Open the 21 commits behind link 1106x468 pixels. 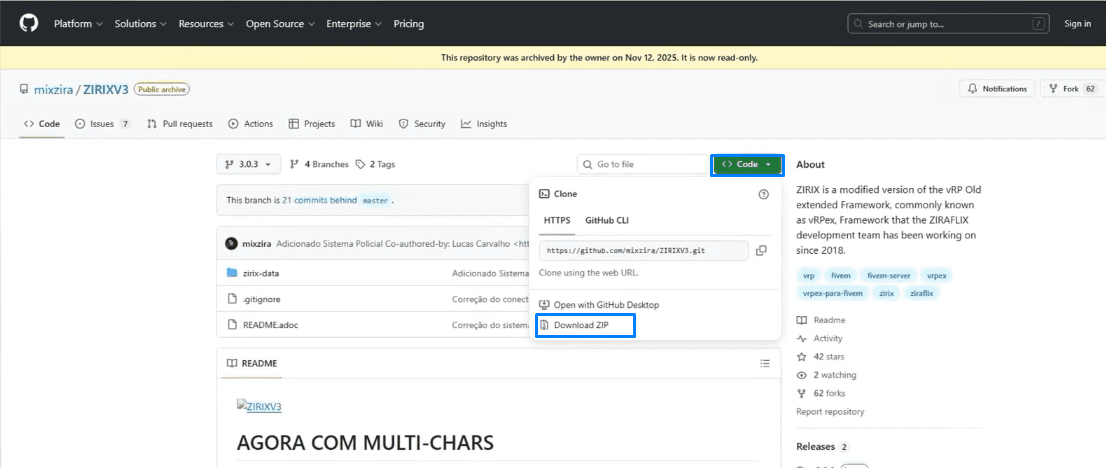coord(320,200)
